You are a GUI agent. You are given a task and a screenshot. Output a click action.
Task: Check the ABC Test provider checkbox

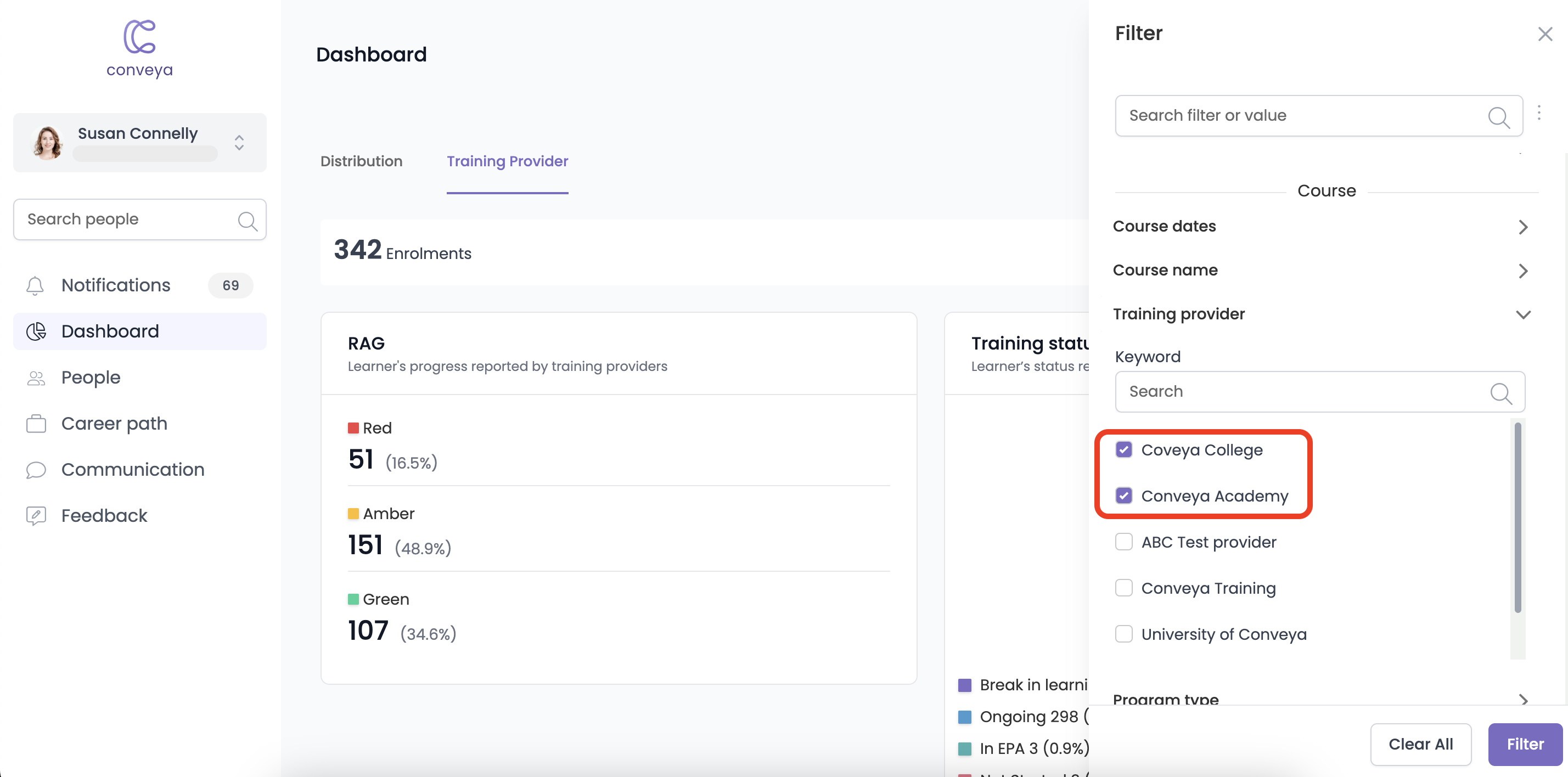[x=1123, y=542]
